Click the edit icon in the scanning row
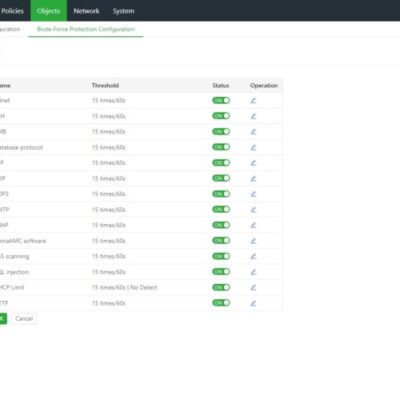 [253, 256]
